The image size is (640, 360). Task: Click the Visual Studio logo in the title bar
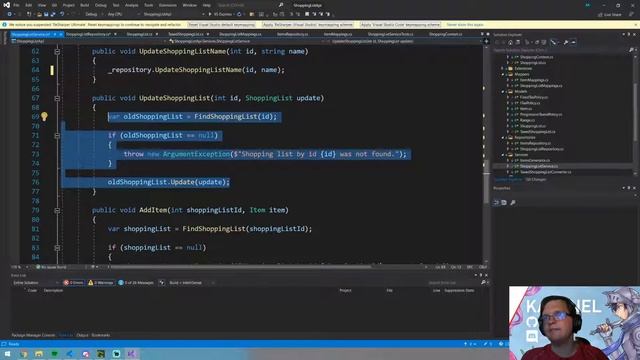click(x=6, y=5)
